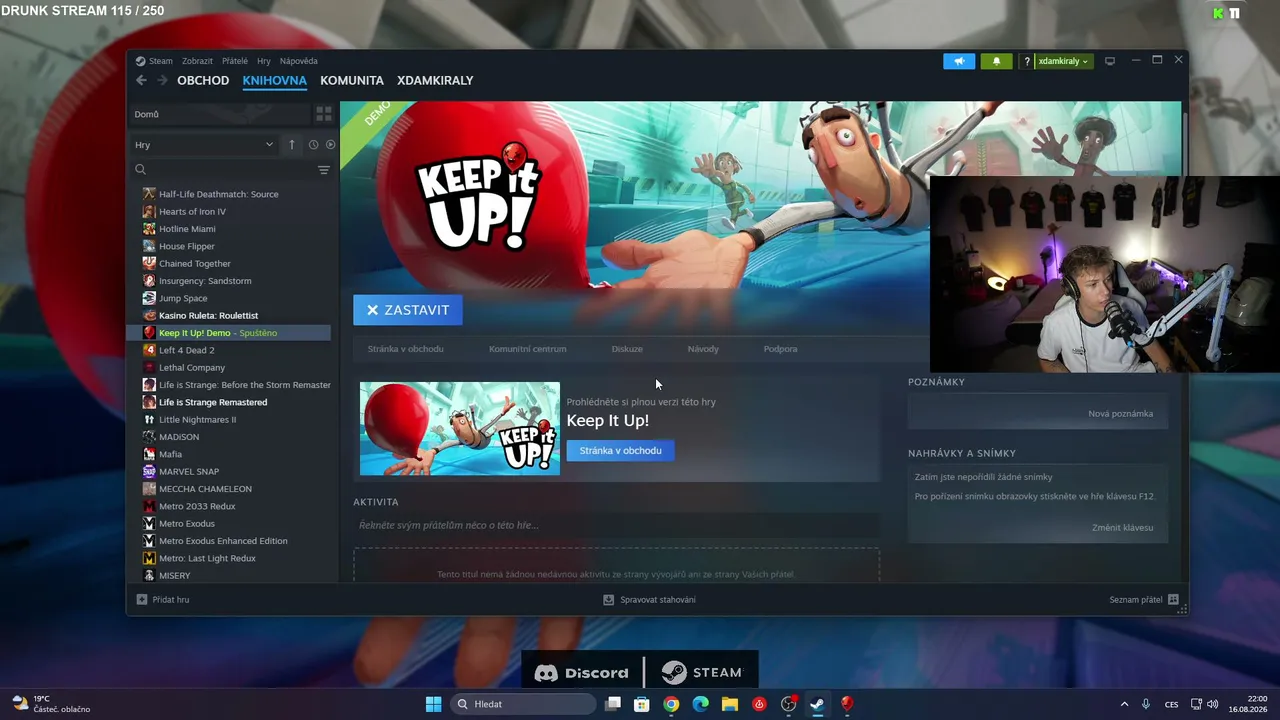Click the blue Stránka v obchodu button
This screenshot has width=1280, height=720.
pyautogui.click(x=621, y=451)
